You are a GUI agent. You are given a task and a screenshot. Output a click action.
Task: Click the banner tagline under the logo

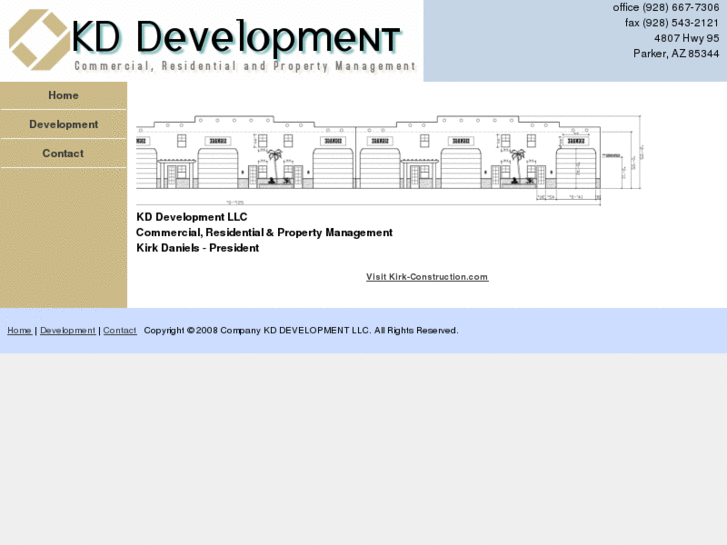245,66
